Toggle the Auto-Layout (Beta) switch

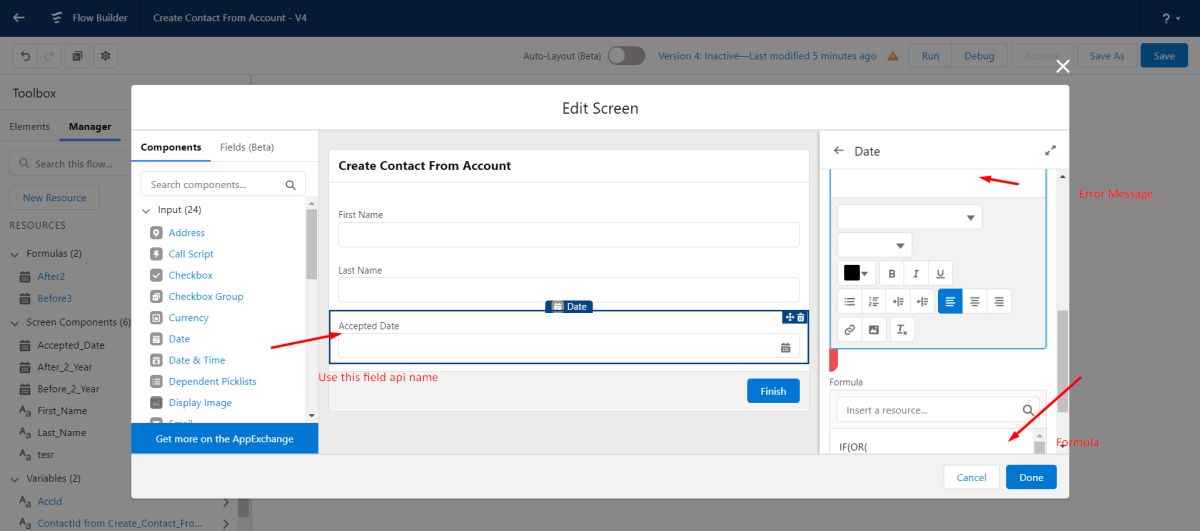[626, 56]
